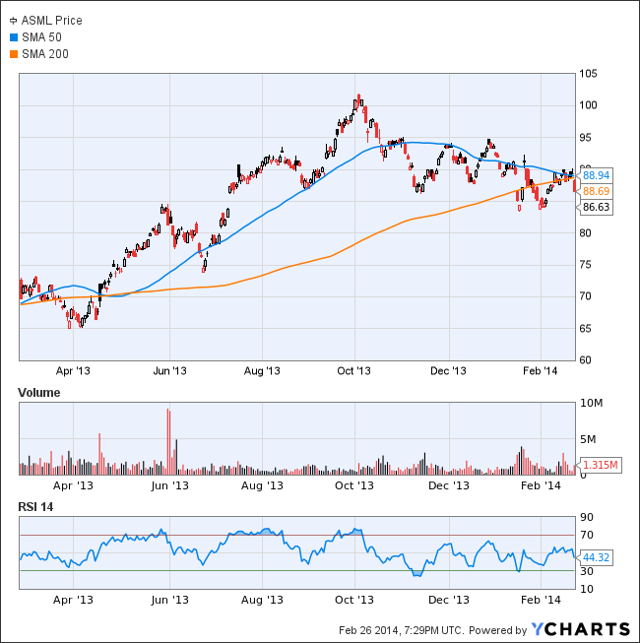
Task: Click the 44.32 RSI value tag
Action: (x=596, y=558)
